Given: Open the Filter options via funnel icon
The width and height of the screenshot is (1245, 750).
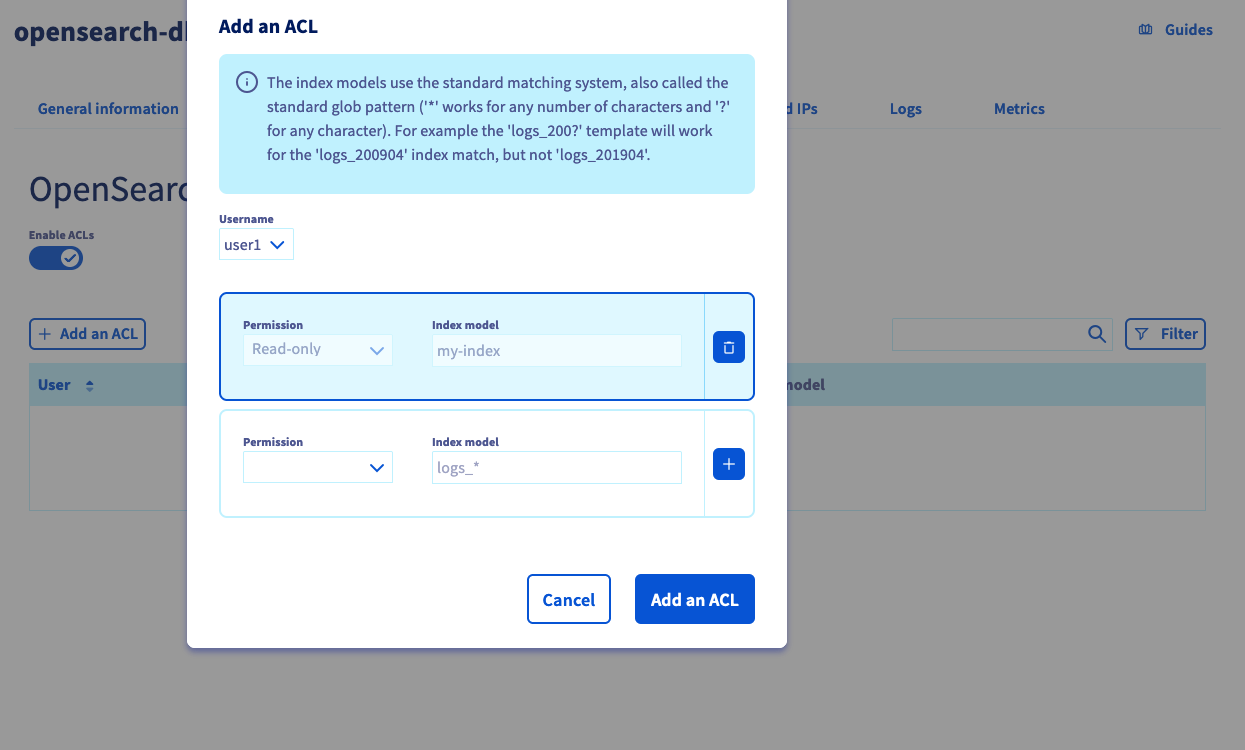Looking at the screenshot, I should [x=1143, y=334].
